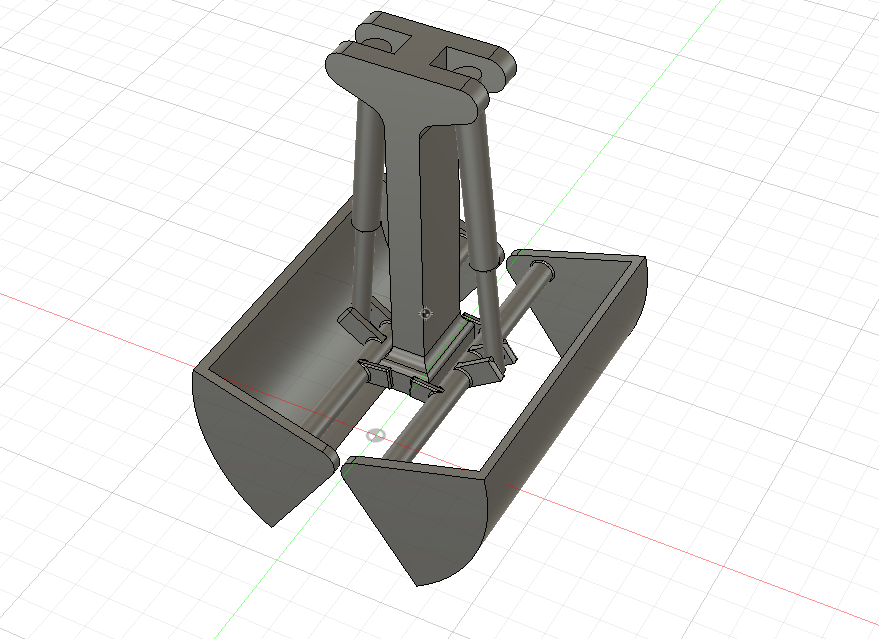Select the left pin hole in the top bracket
Screen dimensions: 879x639
(x=379, y=44)
